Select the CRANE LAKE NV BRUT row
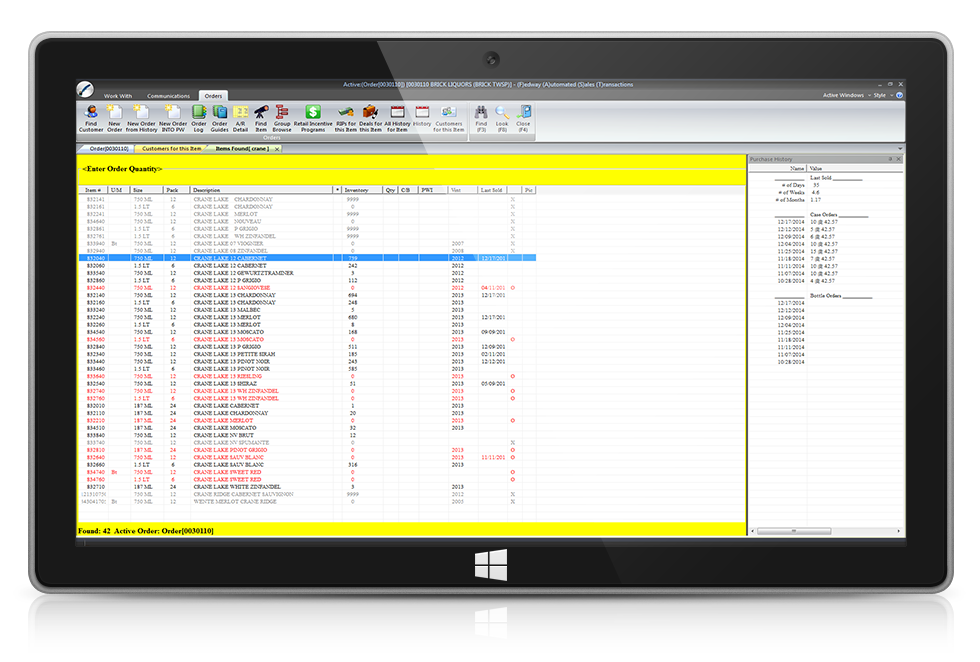The image size is (980, 662). tap(307, 435)
